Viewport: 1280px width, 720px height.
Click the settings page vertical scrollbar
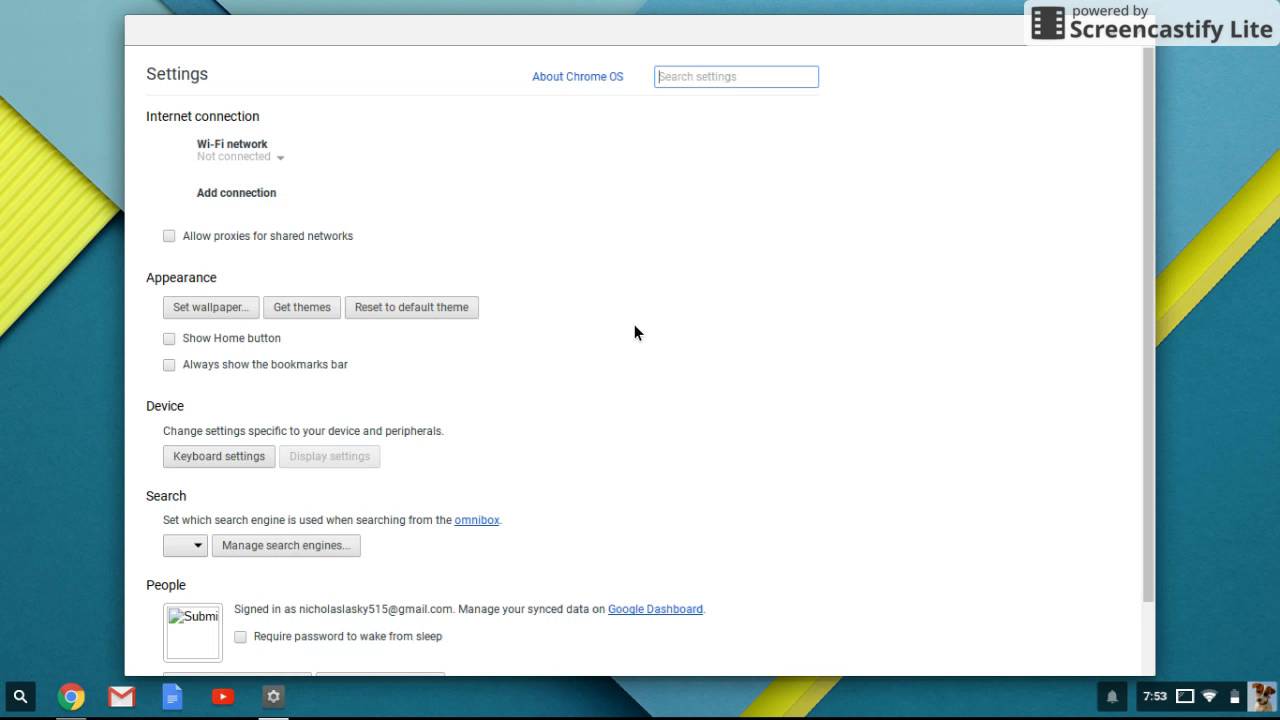[x=1148, y=324]
